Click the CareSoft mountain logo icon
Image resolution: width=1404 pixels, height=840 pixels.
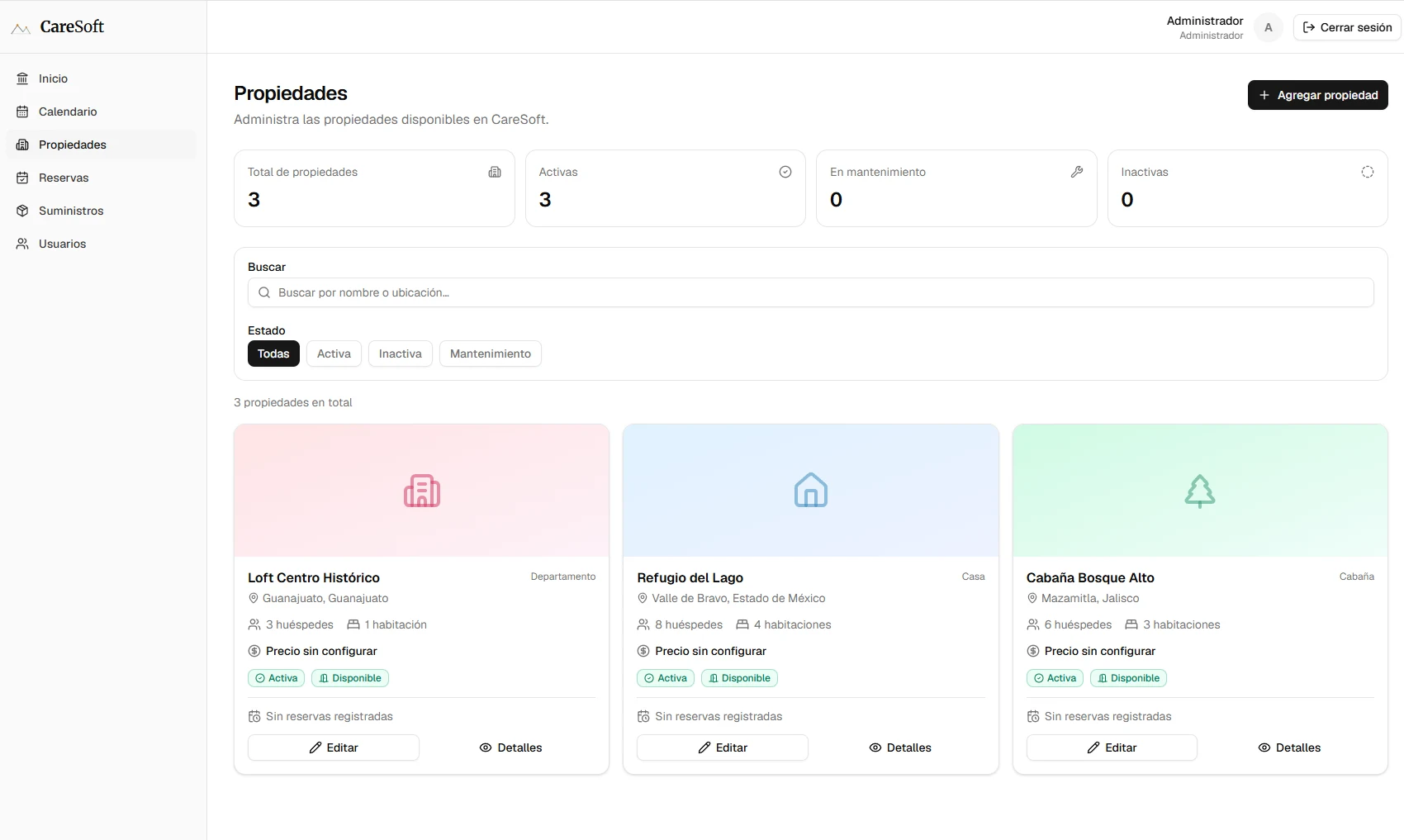[x=21, y=29]
